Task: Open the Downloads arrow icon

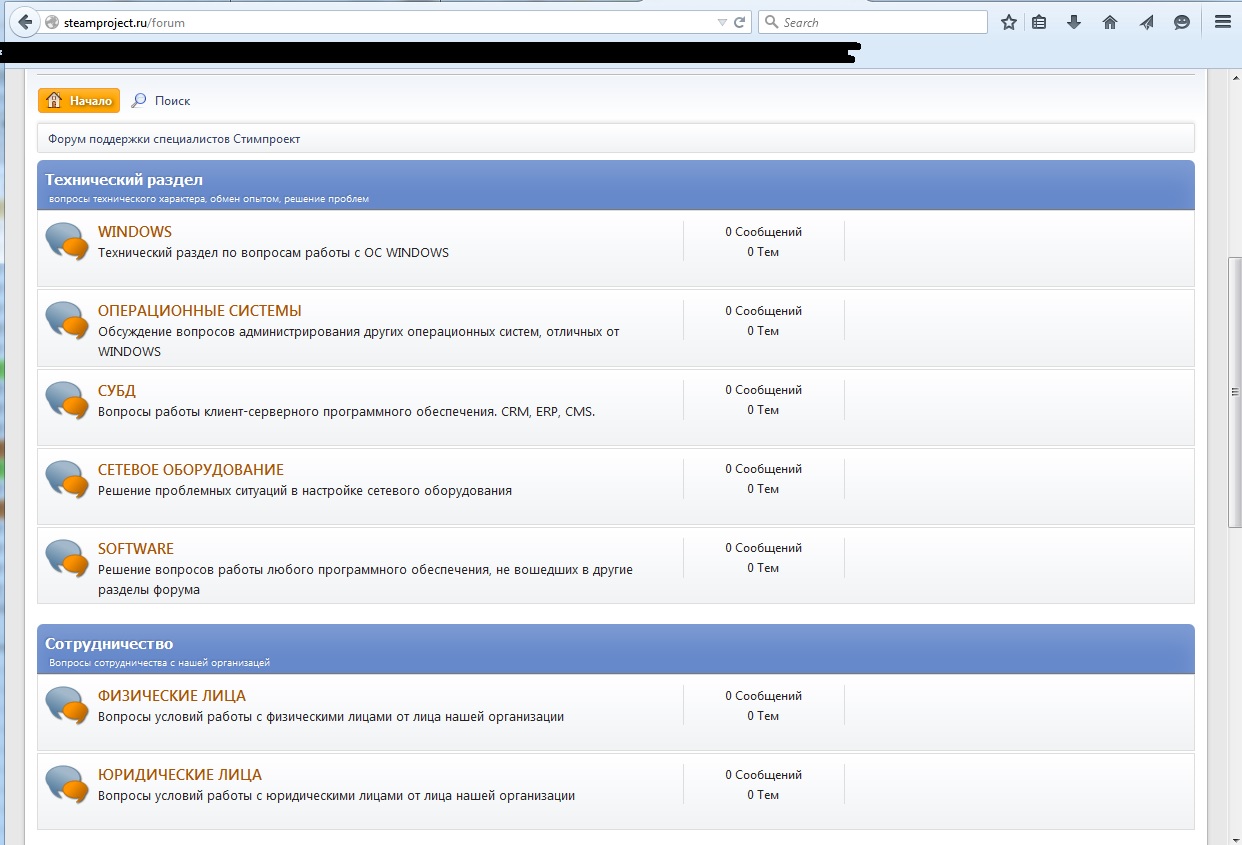Action: (x=1074, y=22)
